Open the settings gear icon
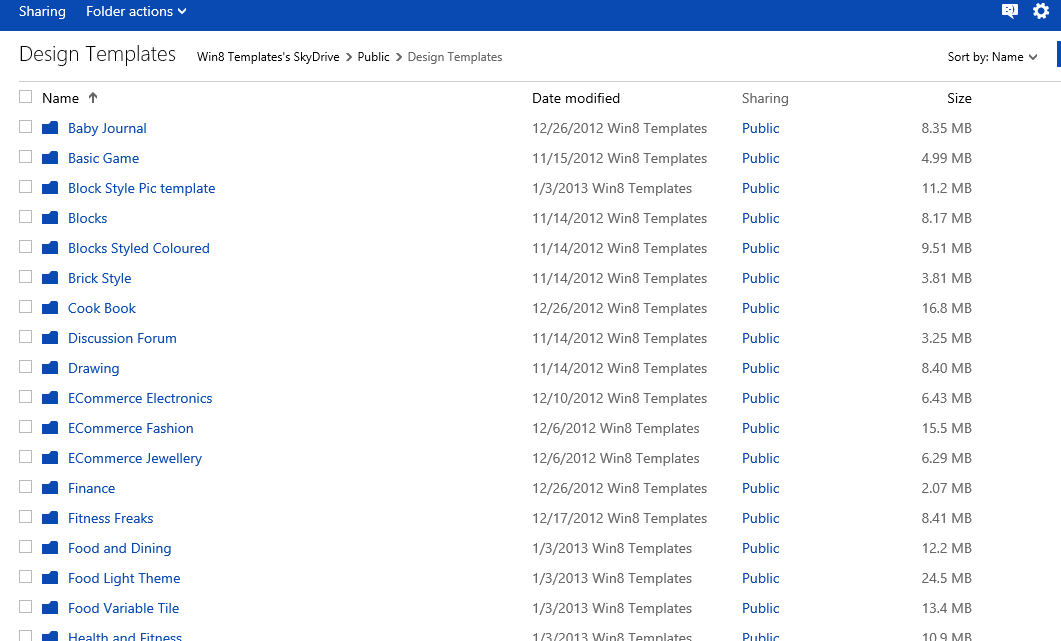Screen dimensions: 1061x641 coord(1041,11)
